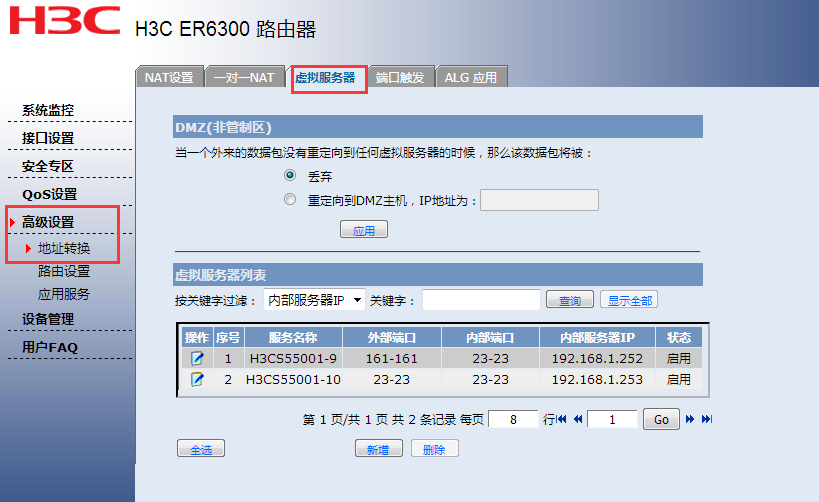Click the 全选 button

tap(201, 448)
